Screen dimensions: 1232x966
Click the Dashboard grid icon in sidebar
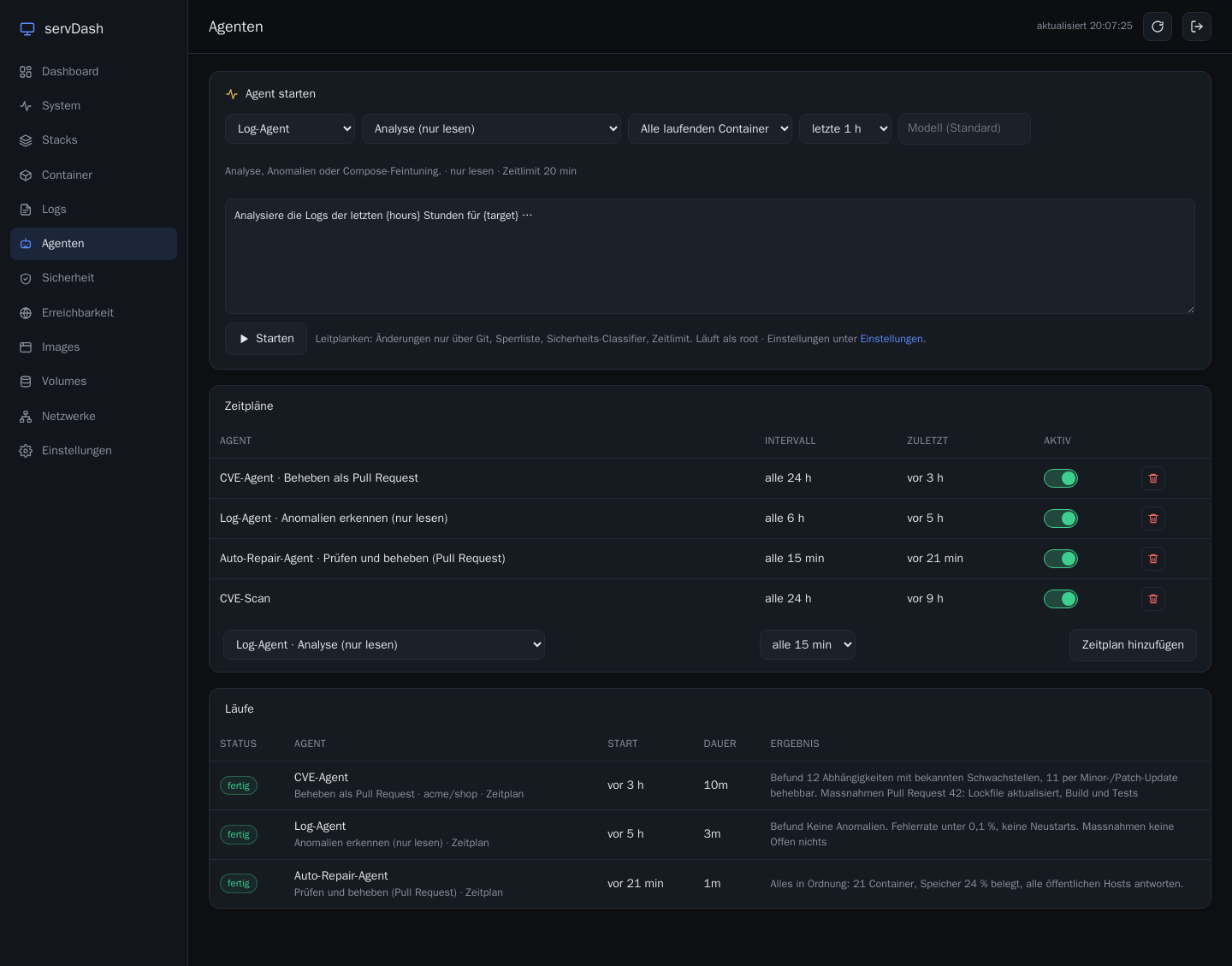(x=26, y=72)
